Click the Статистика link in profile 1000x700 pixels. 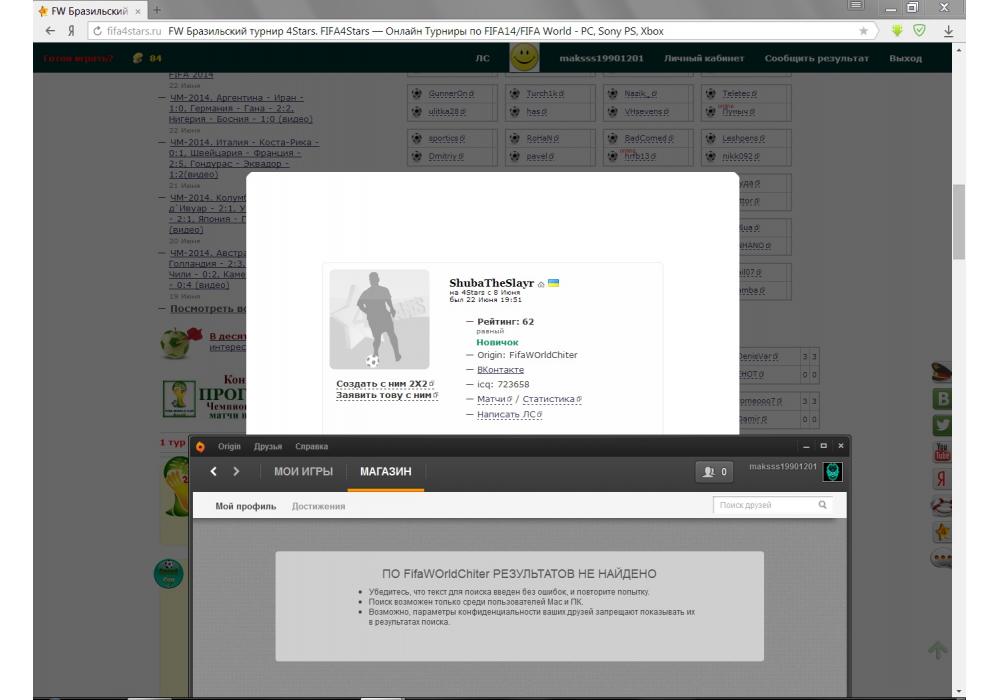tap(549, 399)
